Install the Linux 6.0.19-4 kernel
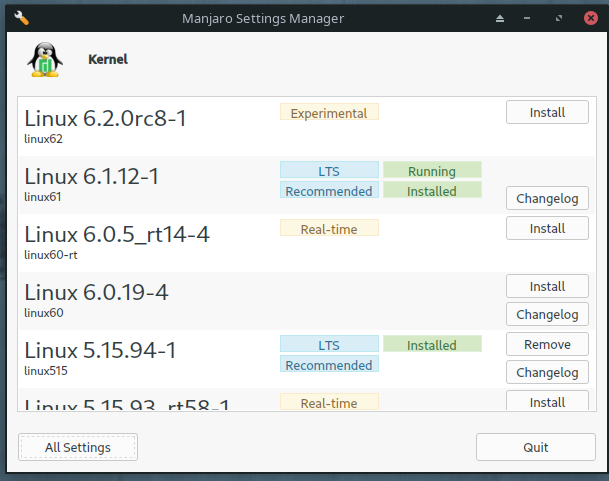This screenshot has width=609, height=481. click(547, 286)
